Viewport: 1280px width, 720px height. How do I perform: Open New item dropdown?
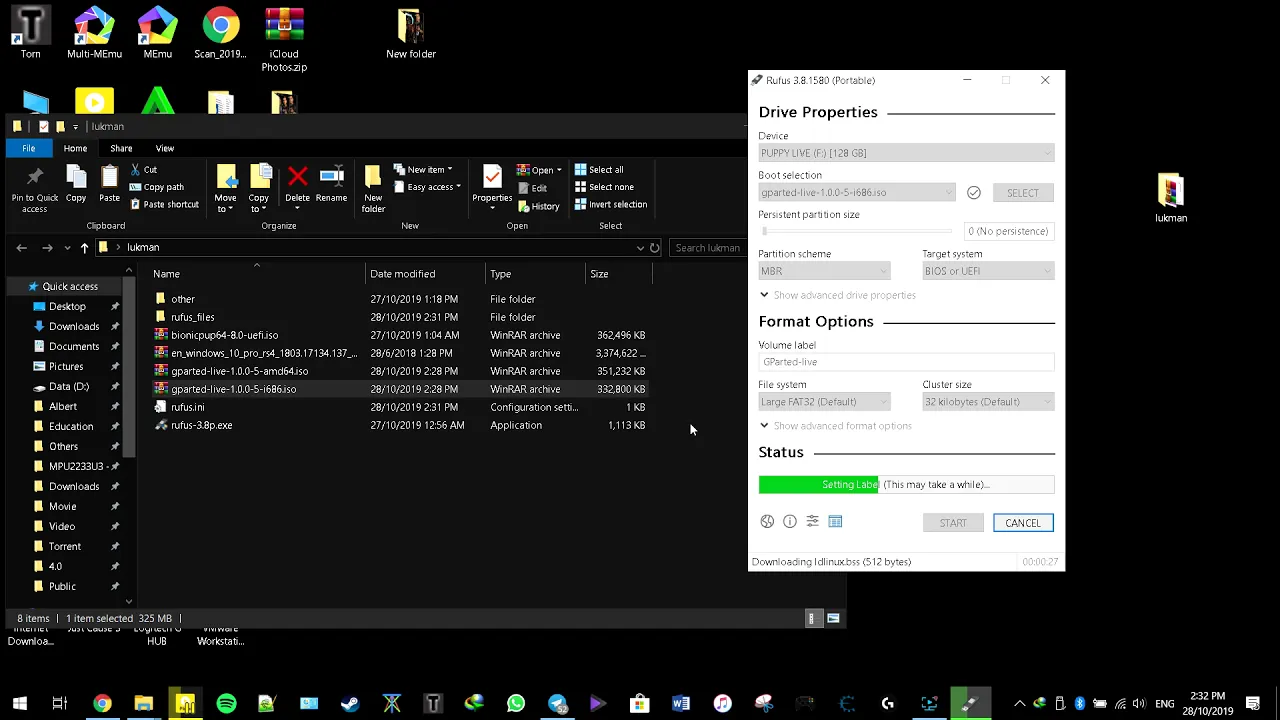click(x=423, y=170)
